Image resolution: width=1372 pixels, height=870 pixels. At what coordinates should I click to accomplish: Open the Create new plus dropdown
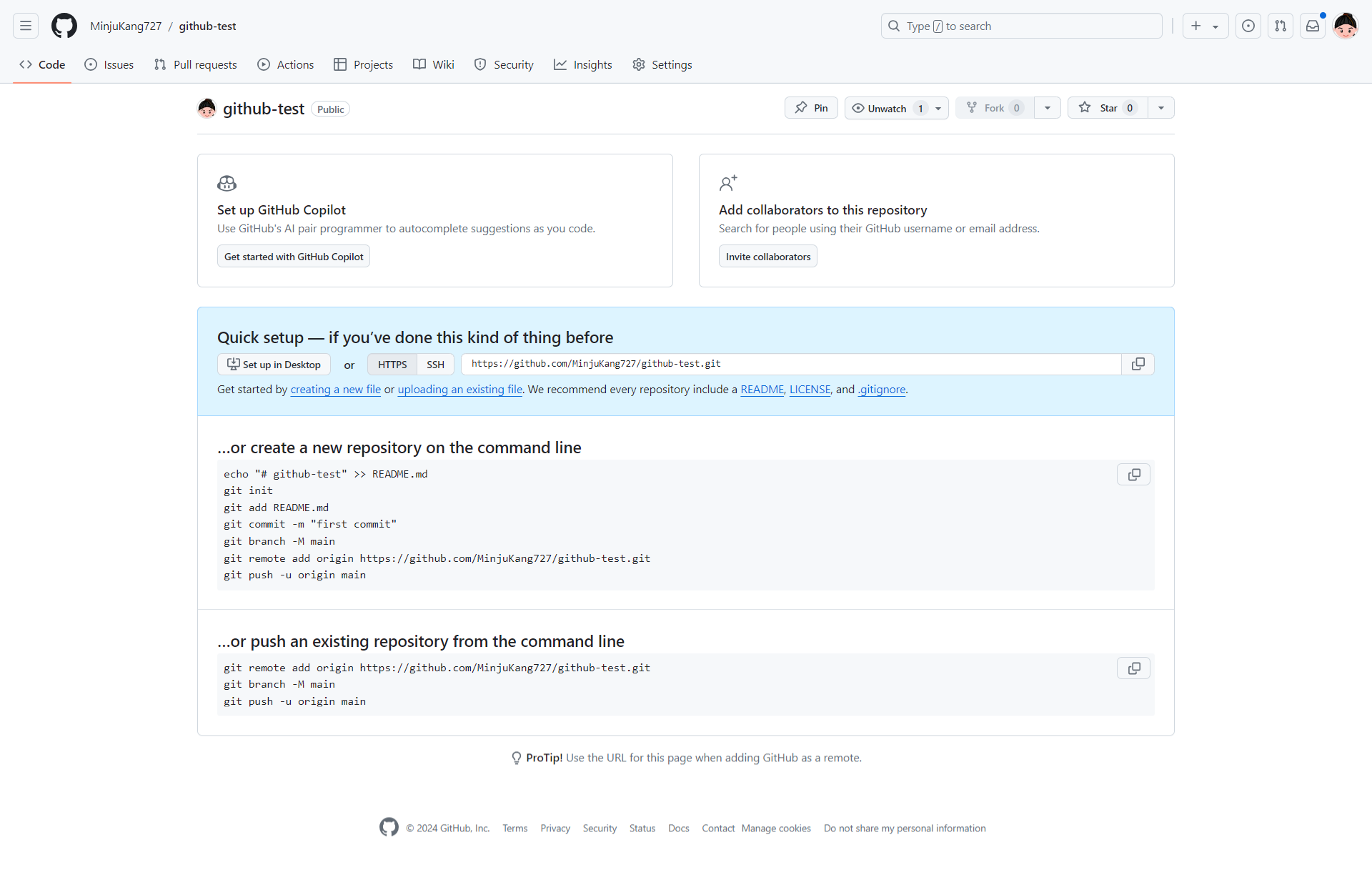(x=1205, y=26)
